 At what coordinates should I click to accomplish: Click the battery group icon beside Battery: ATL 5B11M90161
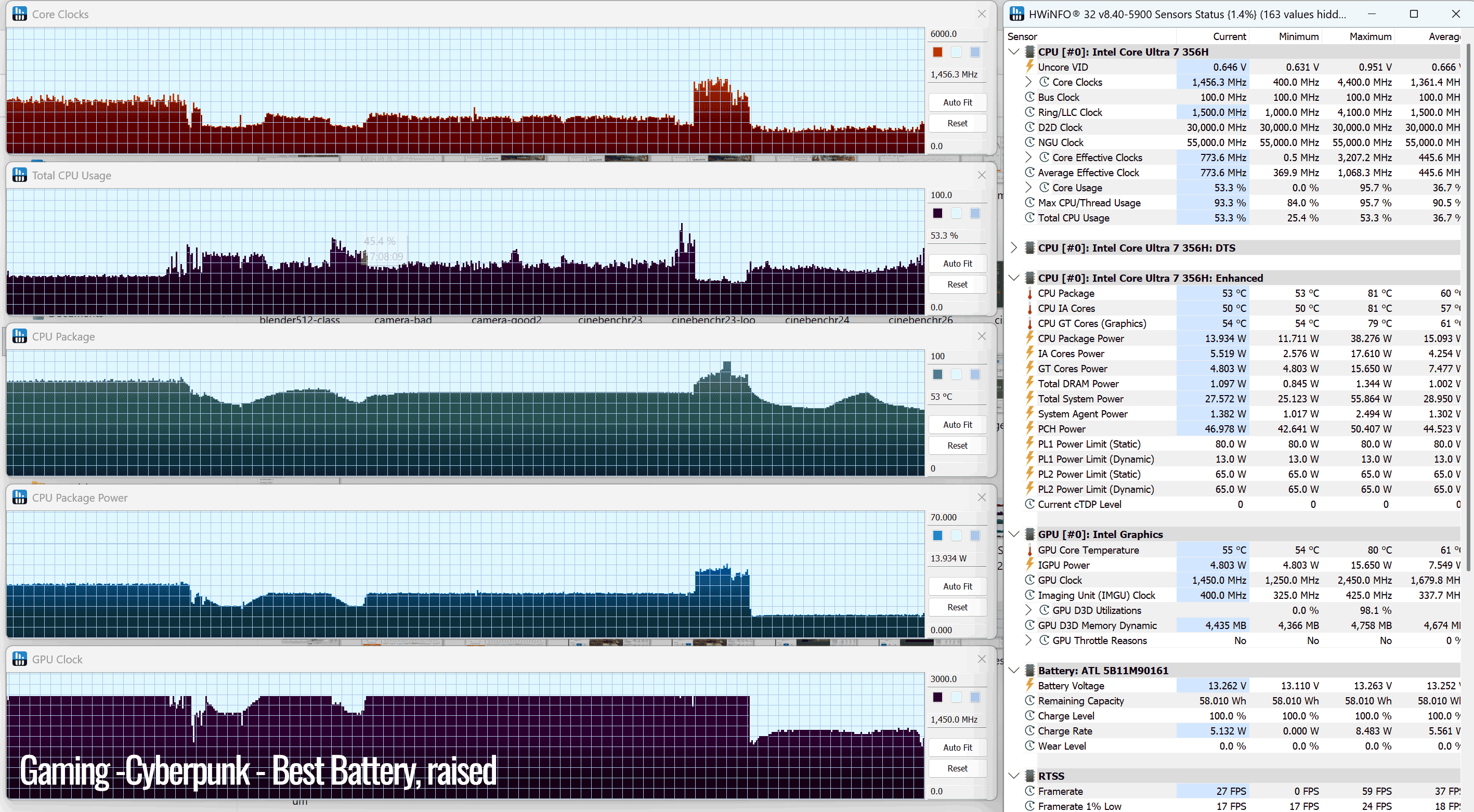coord(1030,670)
